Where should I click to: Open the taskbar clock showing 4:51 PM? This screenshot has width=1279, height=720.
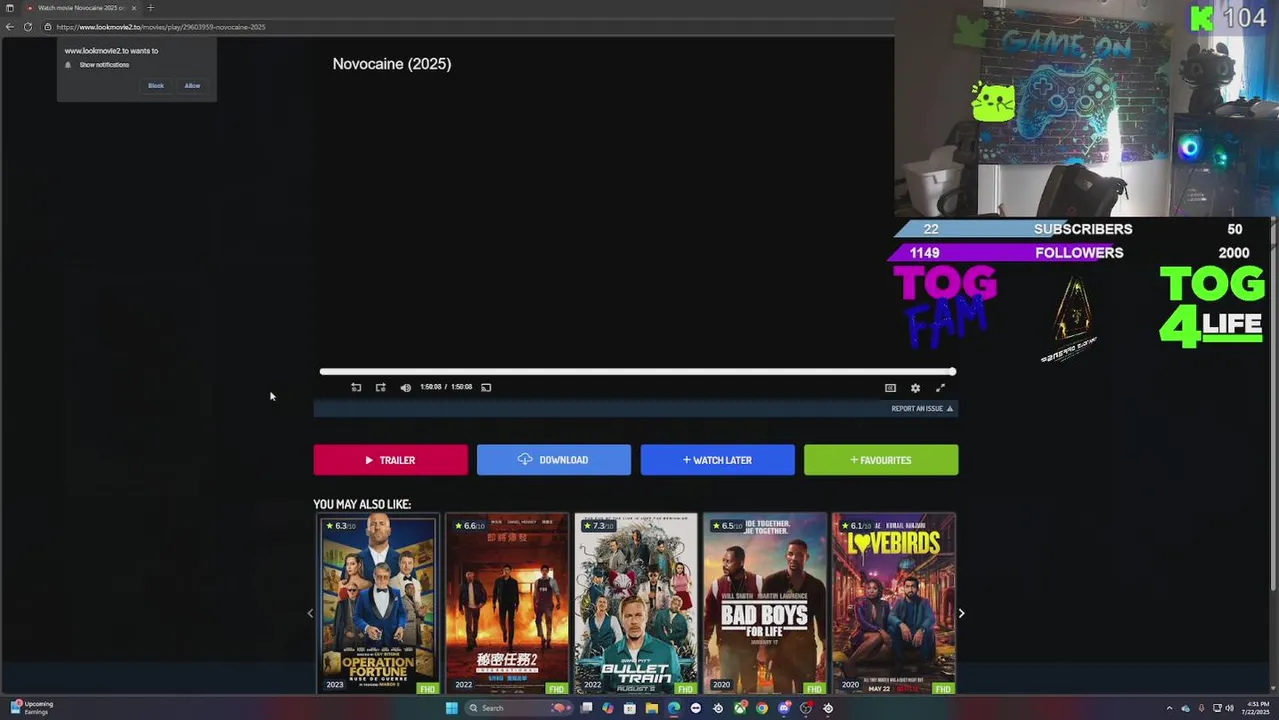tap(1256, 708)
